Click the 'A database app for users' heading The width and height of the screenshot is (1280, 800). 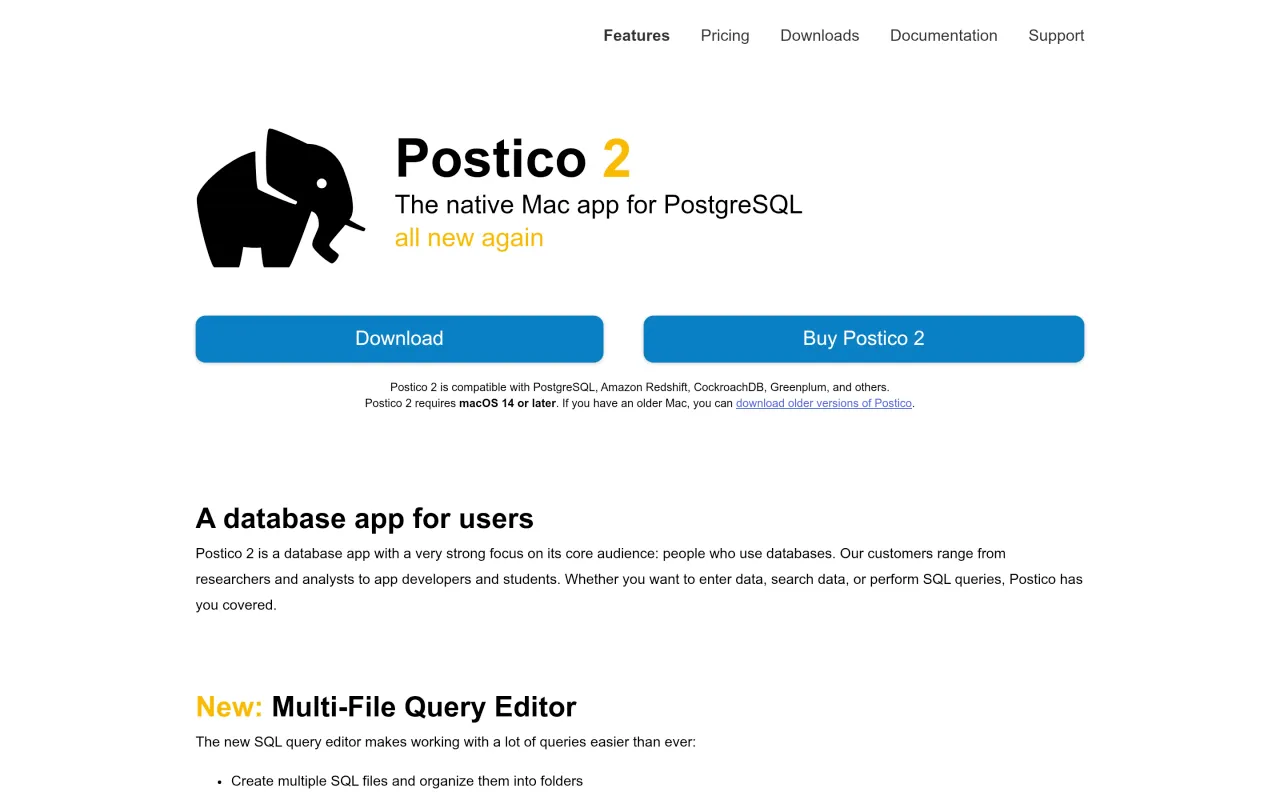coord(365,518)
